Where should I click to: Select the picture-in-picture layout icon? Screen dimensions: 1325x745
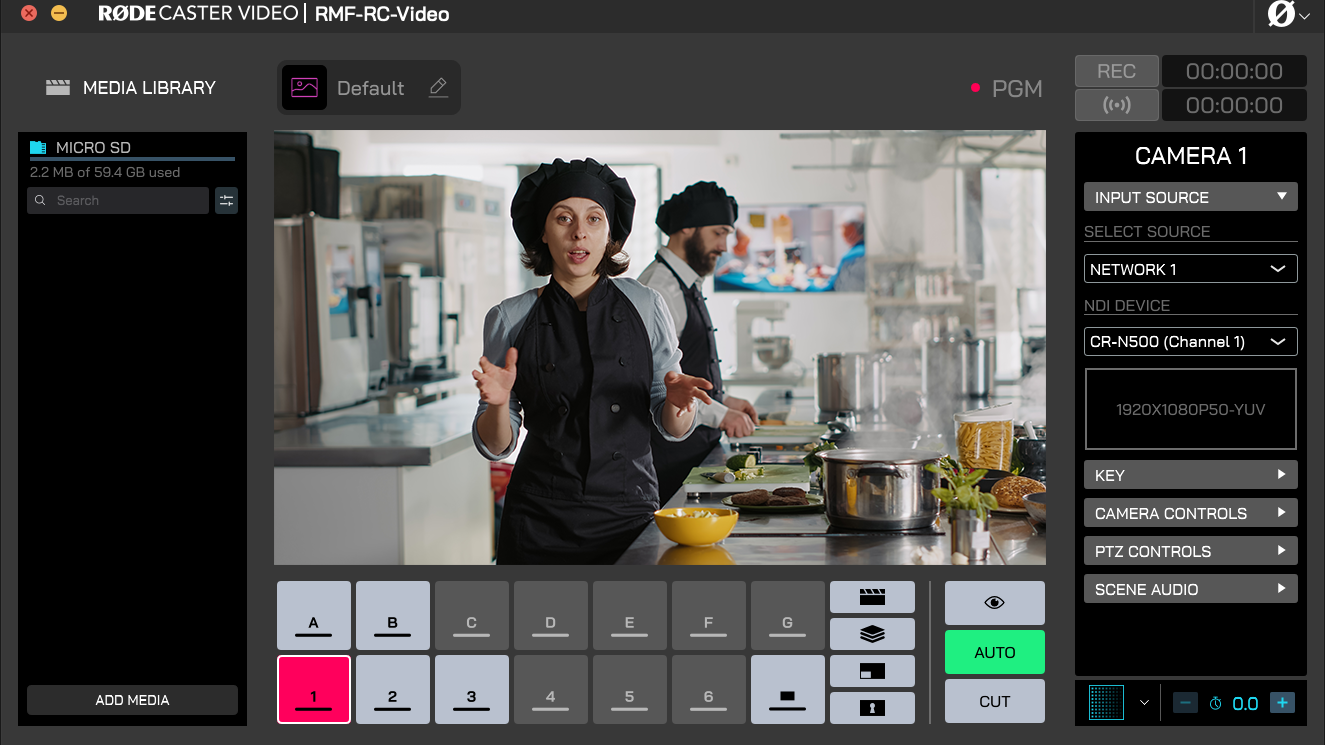pyautogui.click(x=872, y=671)
